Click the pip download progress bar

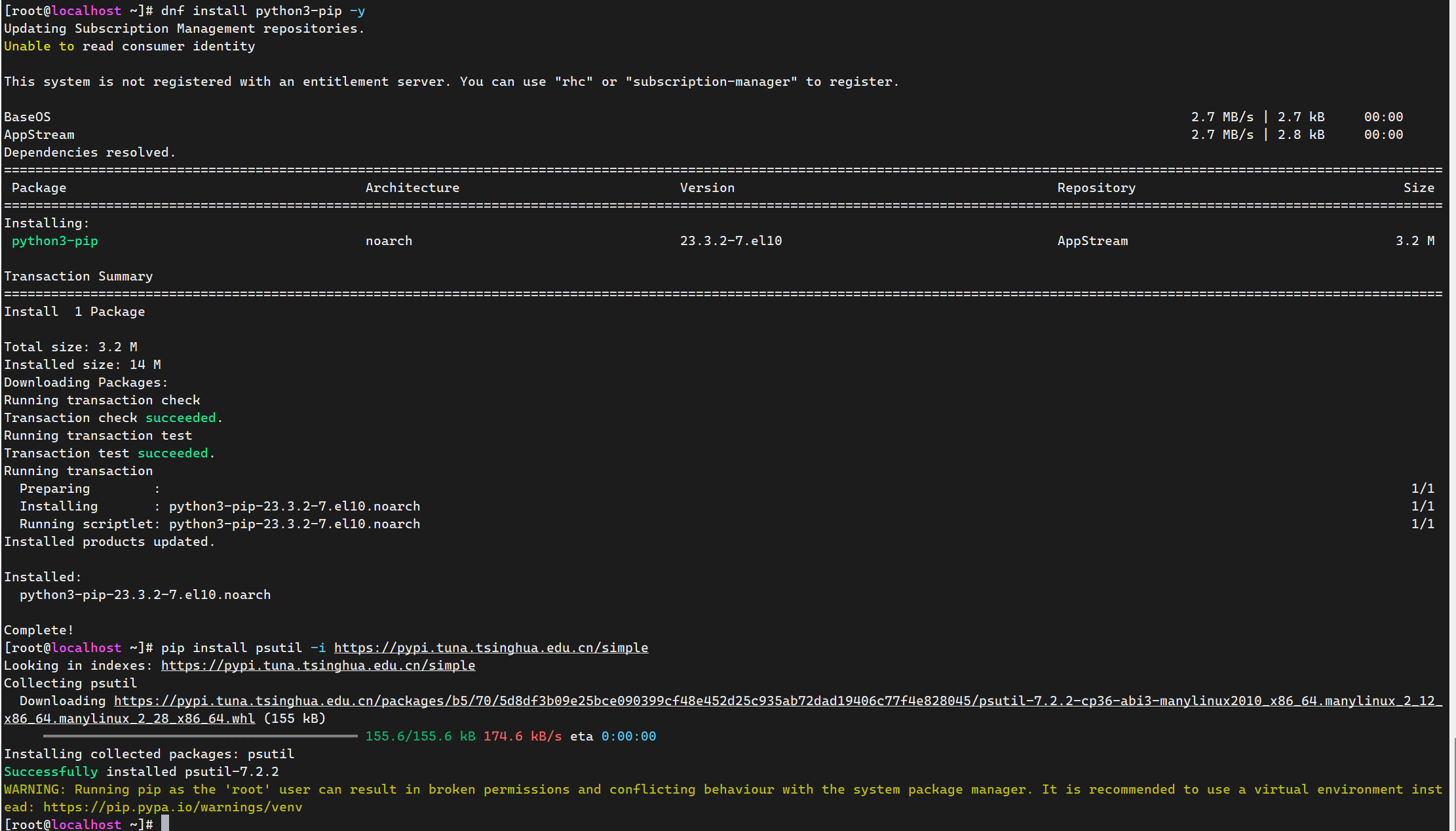200,736
